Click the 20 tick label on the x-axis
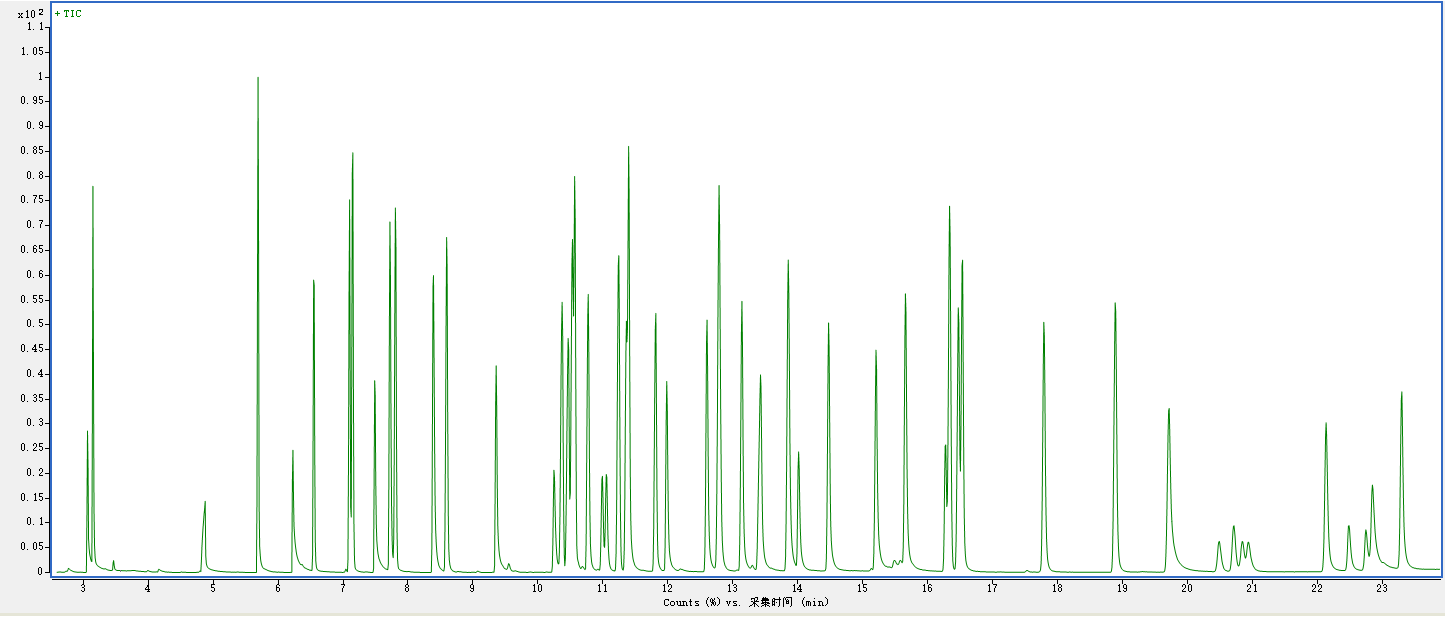This screenshot has height=617, width=1446. click(1187, 588)
